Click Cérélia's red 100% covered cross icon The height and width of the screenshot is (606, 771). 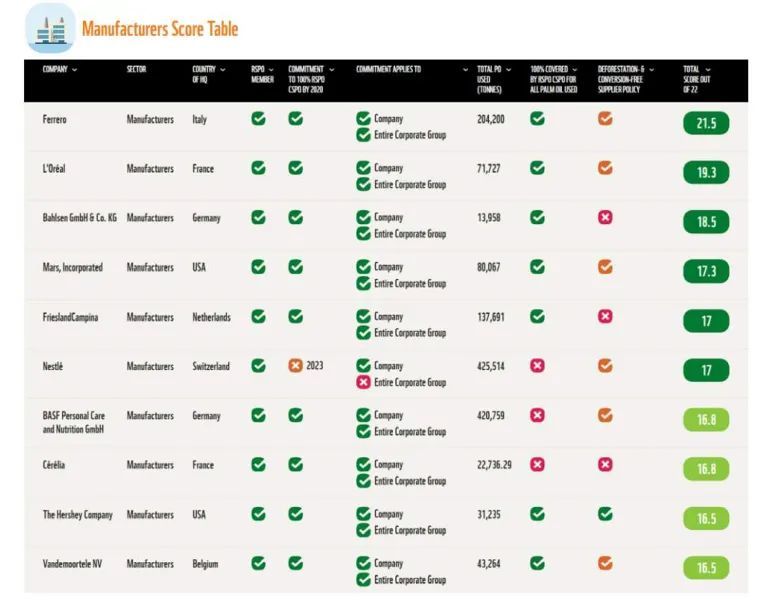coord(537,464)
